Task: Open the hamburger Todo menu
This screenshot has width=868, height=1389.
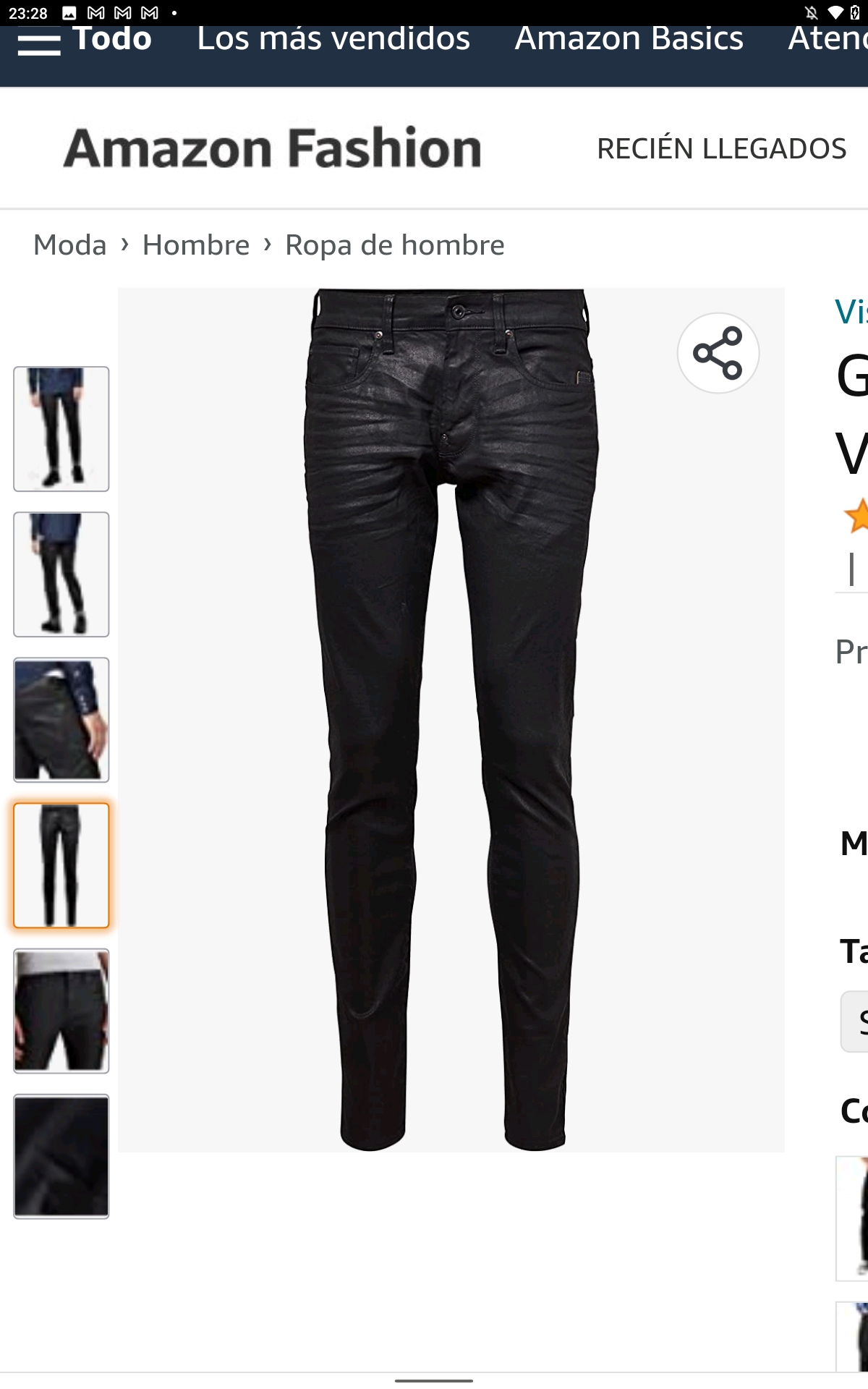Action: pos(85,40)
